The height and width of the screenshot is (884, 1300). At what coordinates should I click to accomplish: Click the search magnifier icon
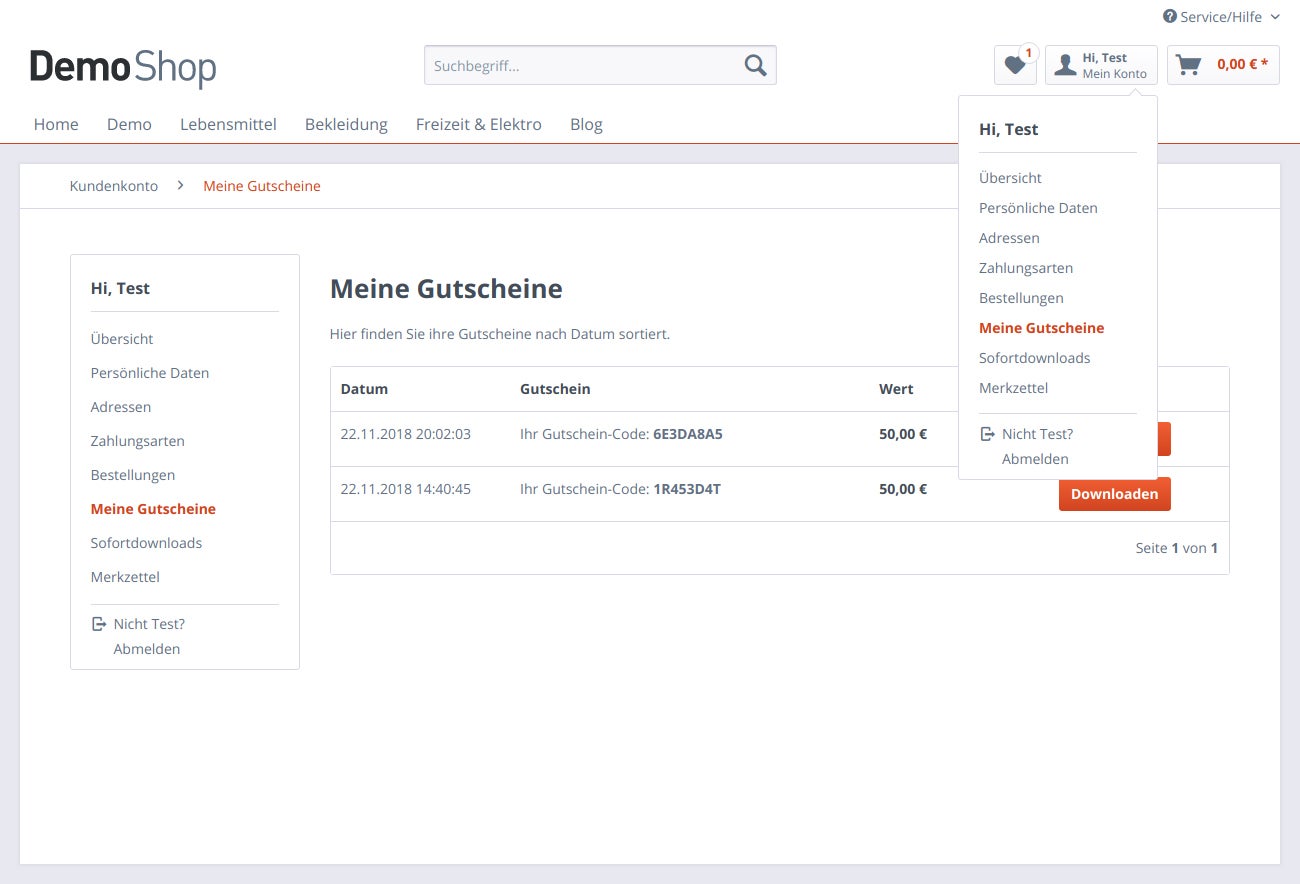(x=755, y=65)
